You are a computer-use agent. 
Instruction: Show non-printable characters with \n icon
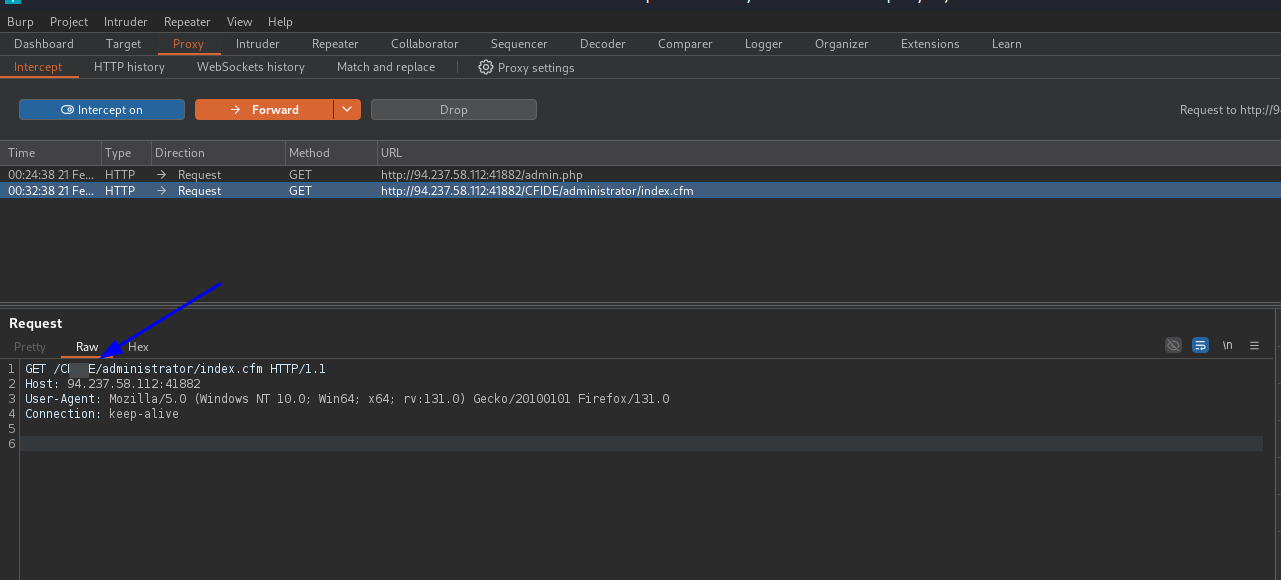click(x=1227, y=345)
